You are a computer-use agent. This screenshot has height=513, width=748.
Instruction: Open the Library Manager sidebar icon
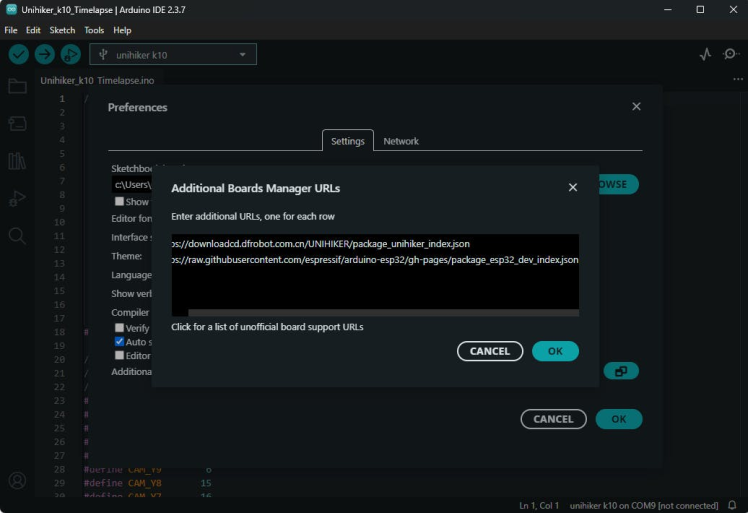tap(17, 161)
